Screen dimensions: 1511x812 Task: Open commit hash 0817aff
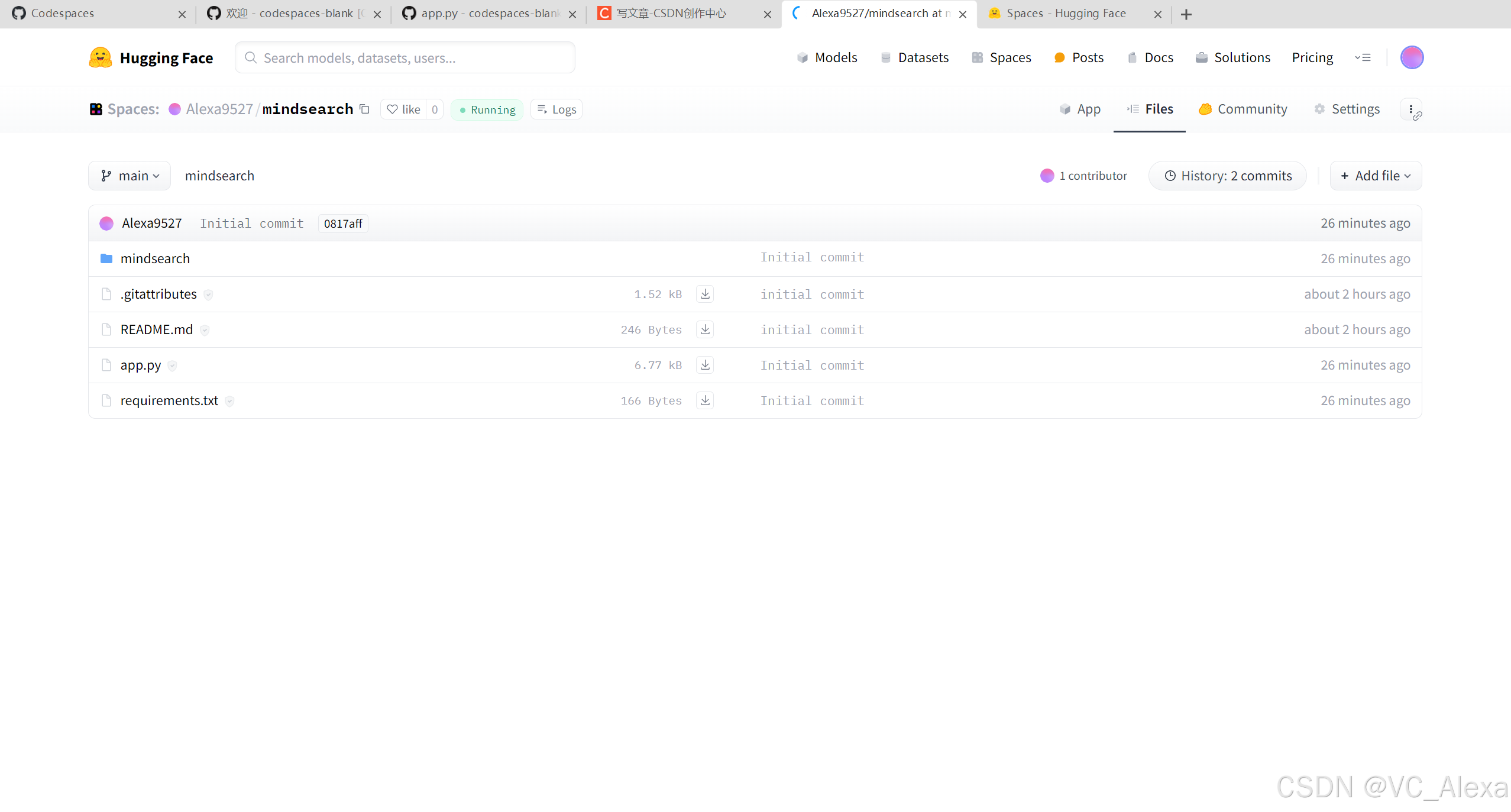point(343,223)
